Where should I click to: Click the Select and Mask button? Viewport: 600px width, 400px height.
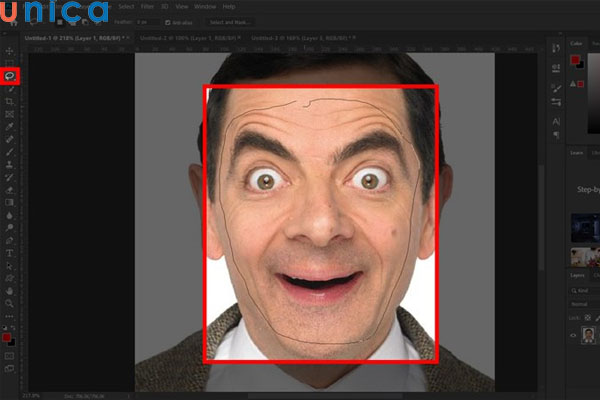[x=230, y=21]
